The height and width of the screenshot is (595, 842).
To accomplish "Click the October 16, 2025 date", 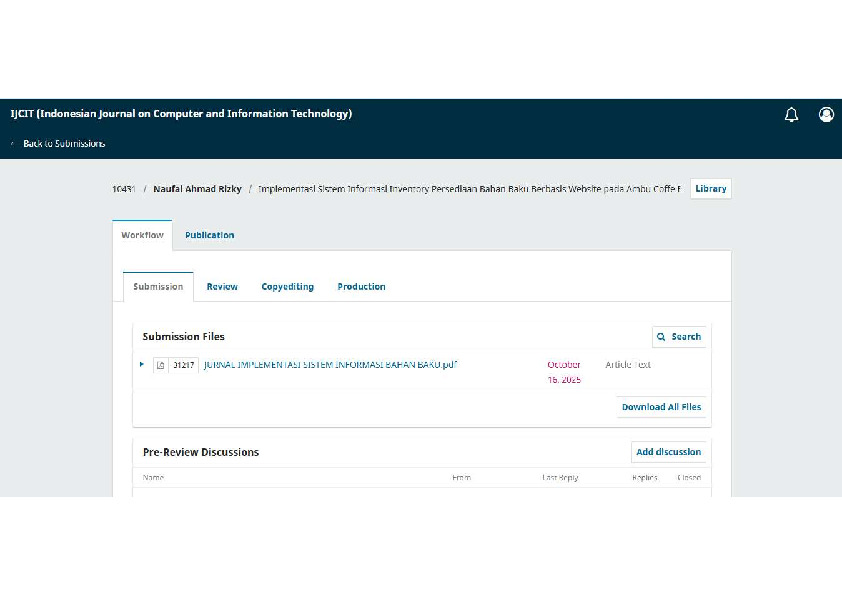I will coord(564,372).
